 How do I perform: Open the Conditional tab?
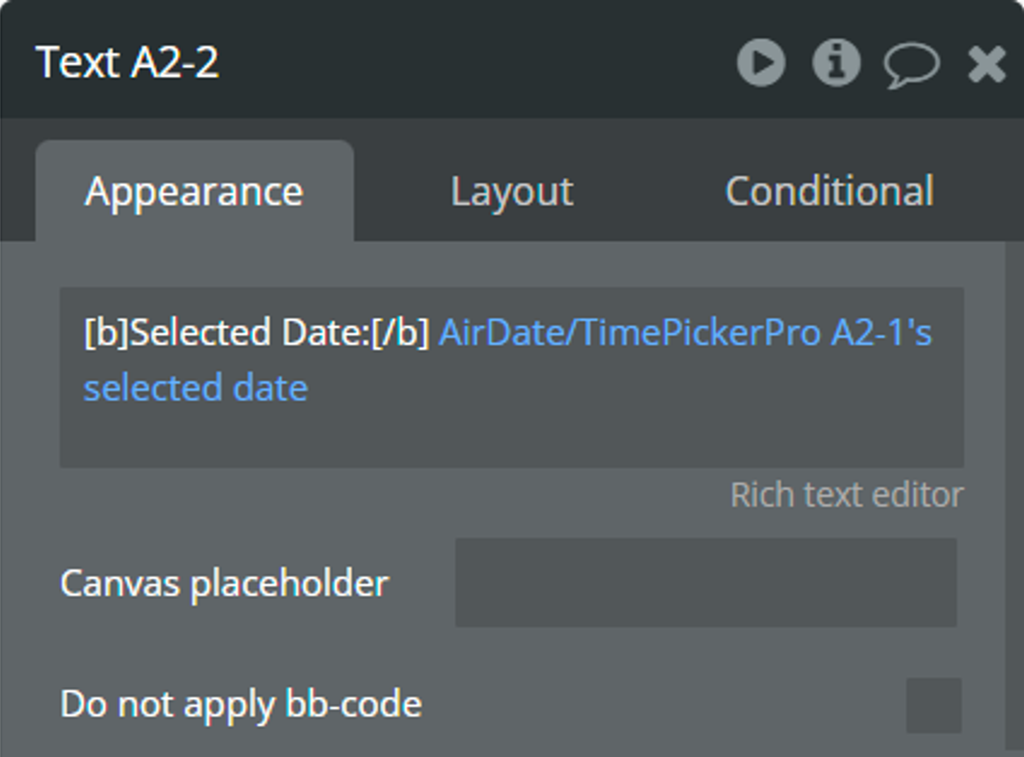(x=829, y=191)
